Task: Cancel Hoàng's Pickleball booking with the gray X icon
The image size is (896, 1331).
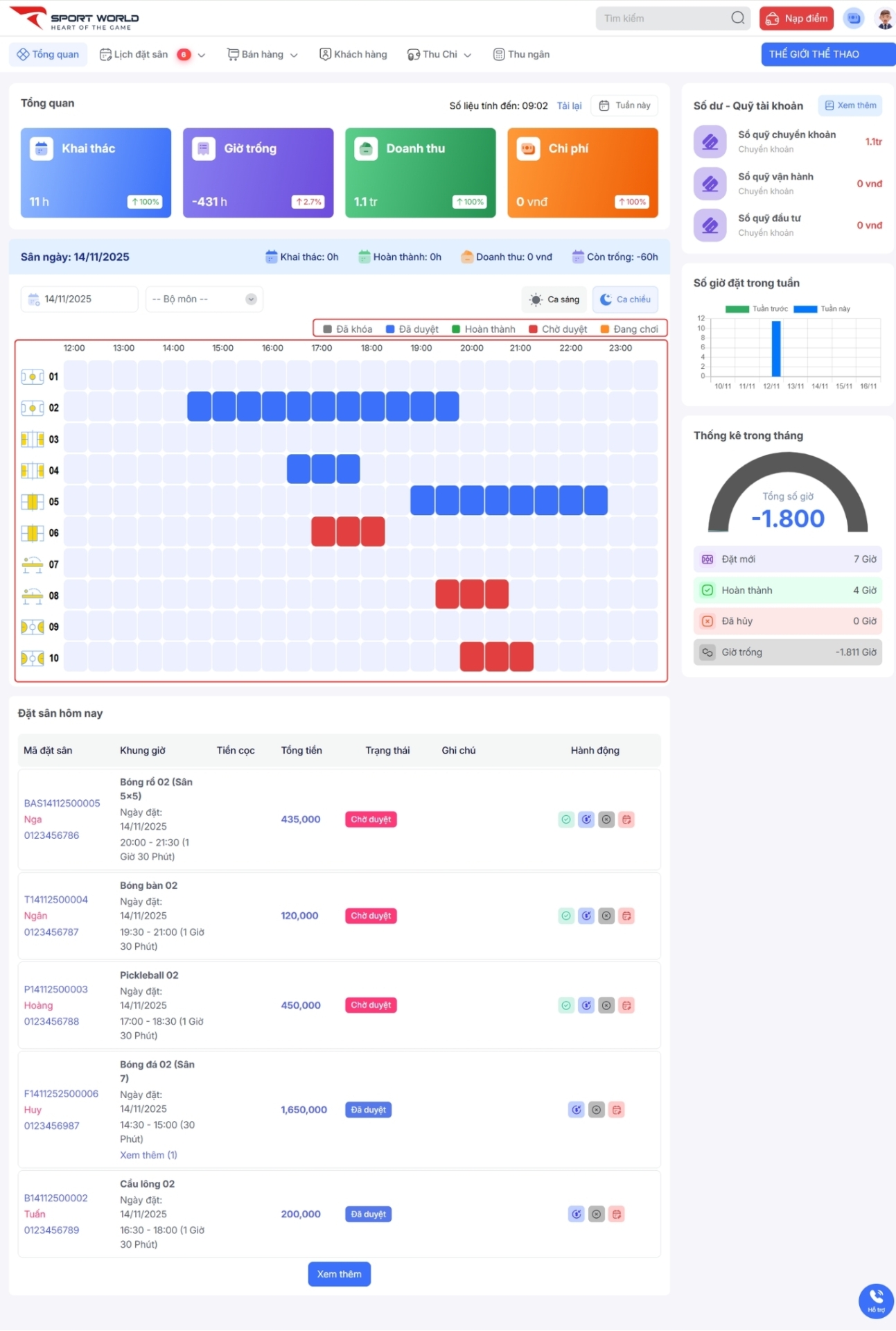Action: (606, 1005)
